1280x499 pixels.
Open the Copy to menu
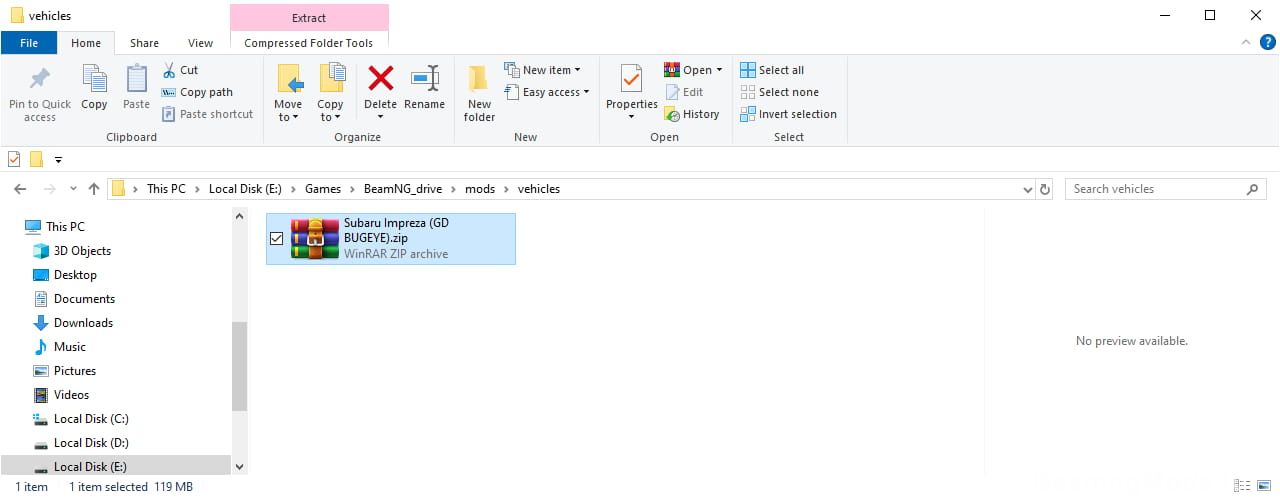click(330, 93)
